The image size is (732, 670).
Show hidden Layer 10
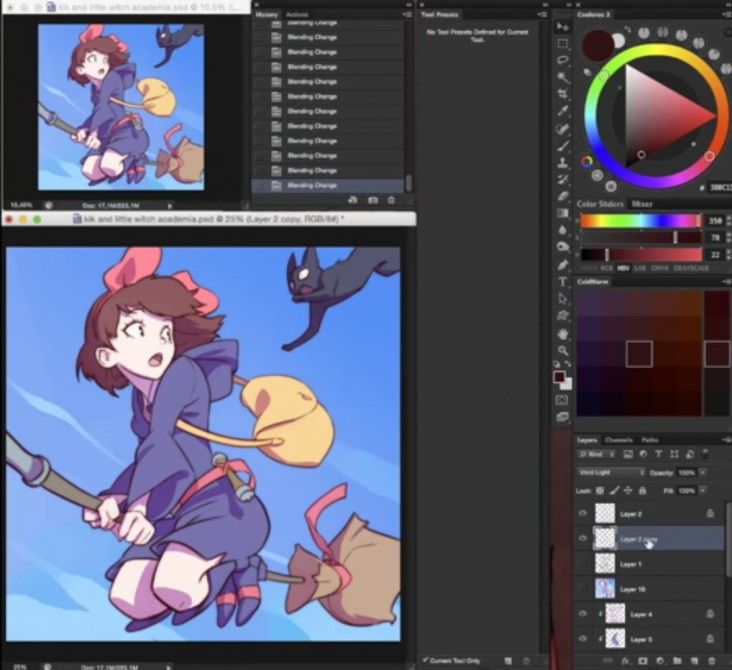tap(583, 589)
